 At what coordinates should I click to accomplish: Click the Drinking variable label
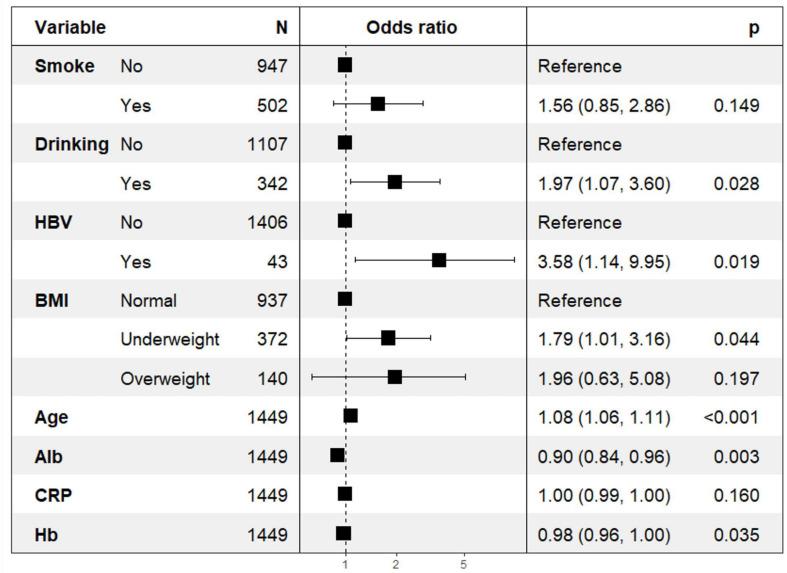[72, 144]
